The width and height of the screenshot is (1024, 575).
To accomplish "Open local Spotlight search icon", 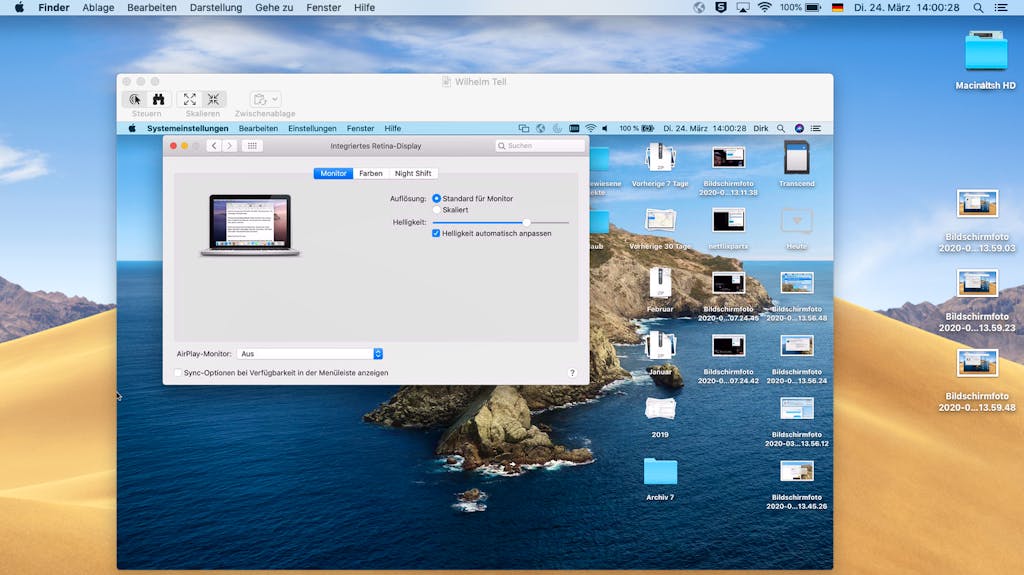I will 978,8.
